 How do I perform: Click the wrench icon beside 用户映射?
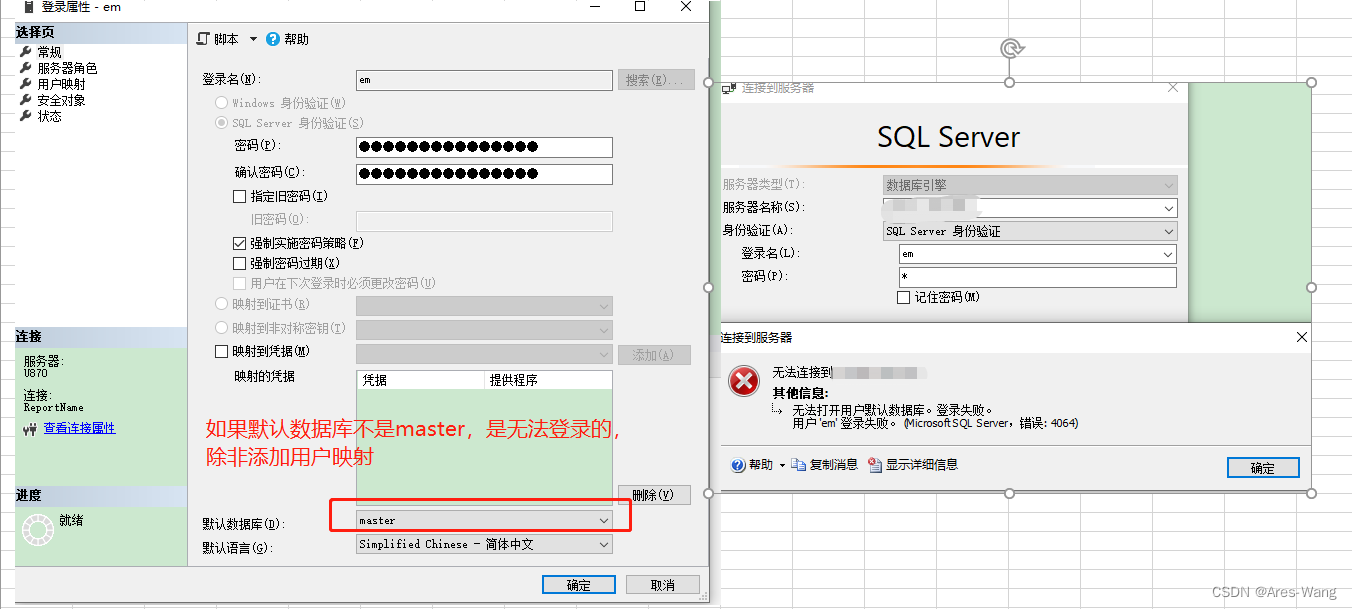[26, 84]
